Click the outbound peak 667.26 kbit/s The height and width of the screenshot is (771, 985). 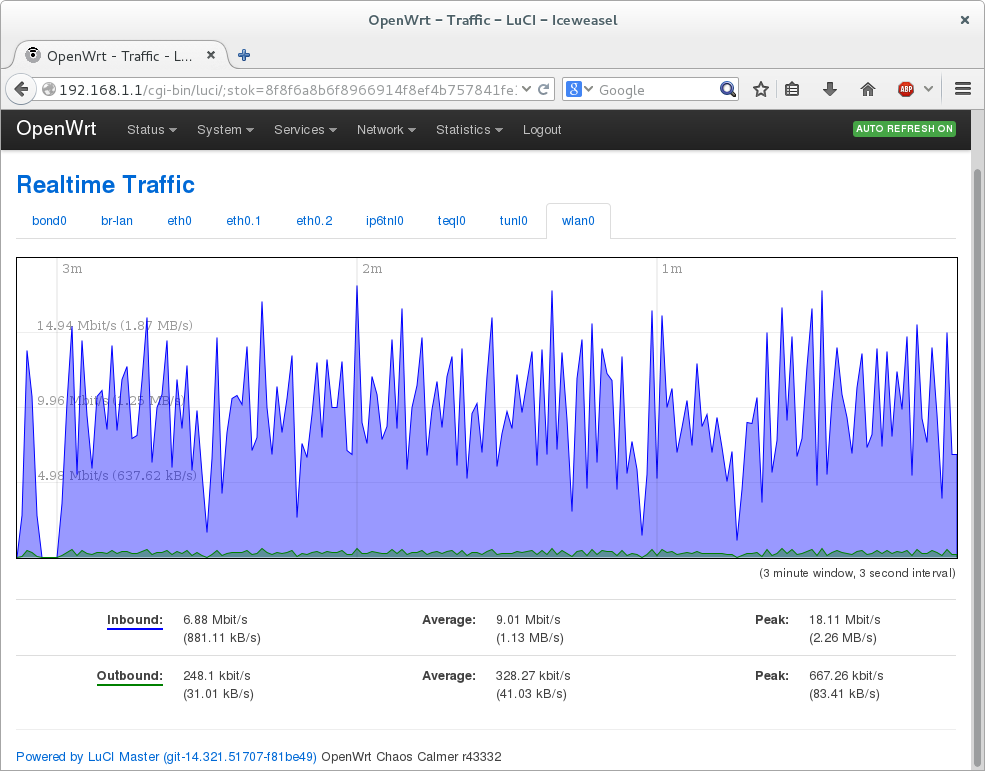(846, 675)
